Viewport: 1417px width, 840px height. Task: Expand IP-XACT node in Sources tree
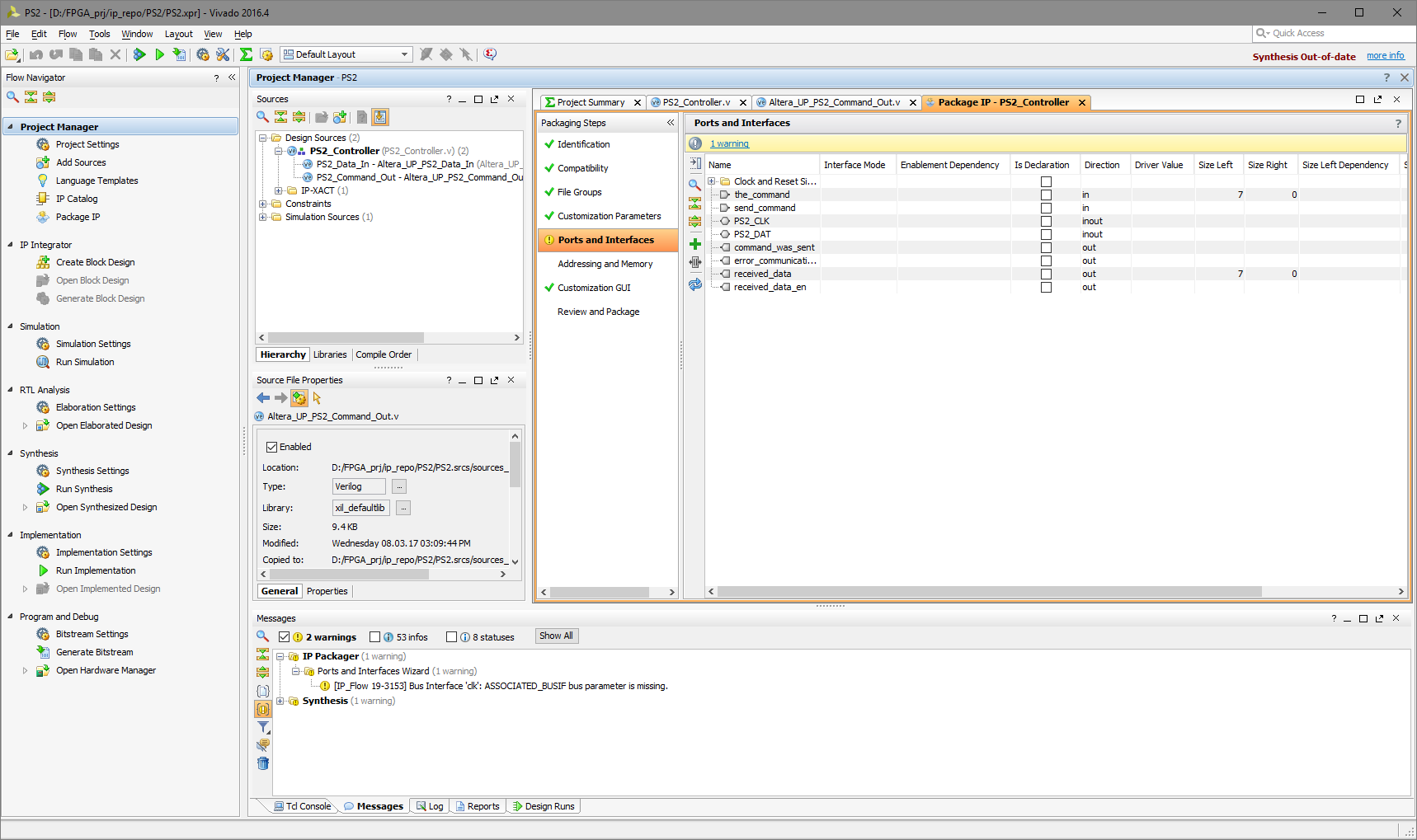279,190
